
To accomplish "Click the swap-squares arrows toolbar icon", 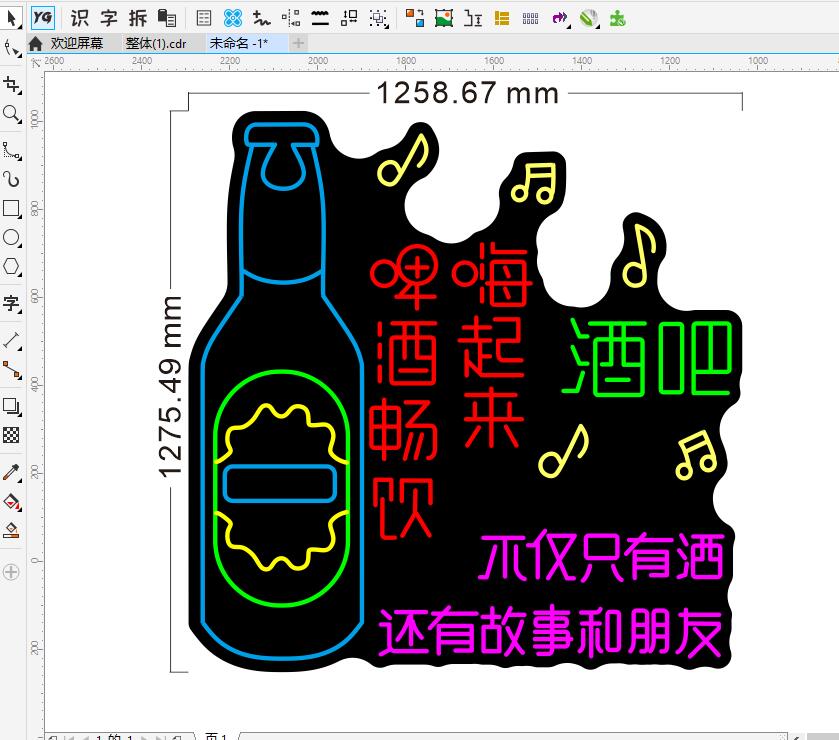I will tap(349, 18).
